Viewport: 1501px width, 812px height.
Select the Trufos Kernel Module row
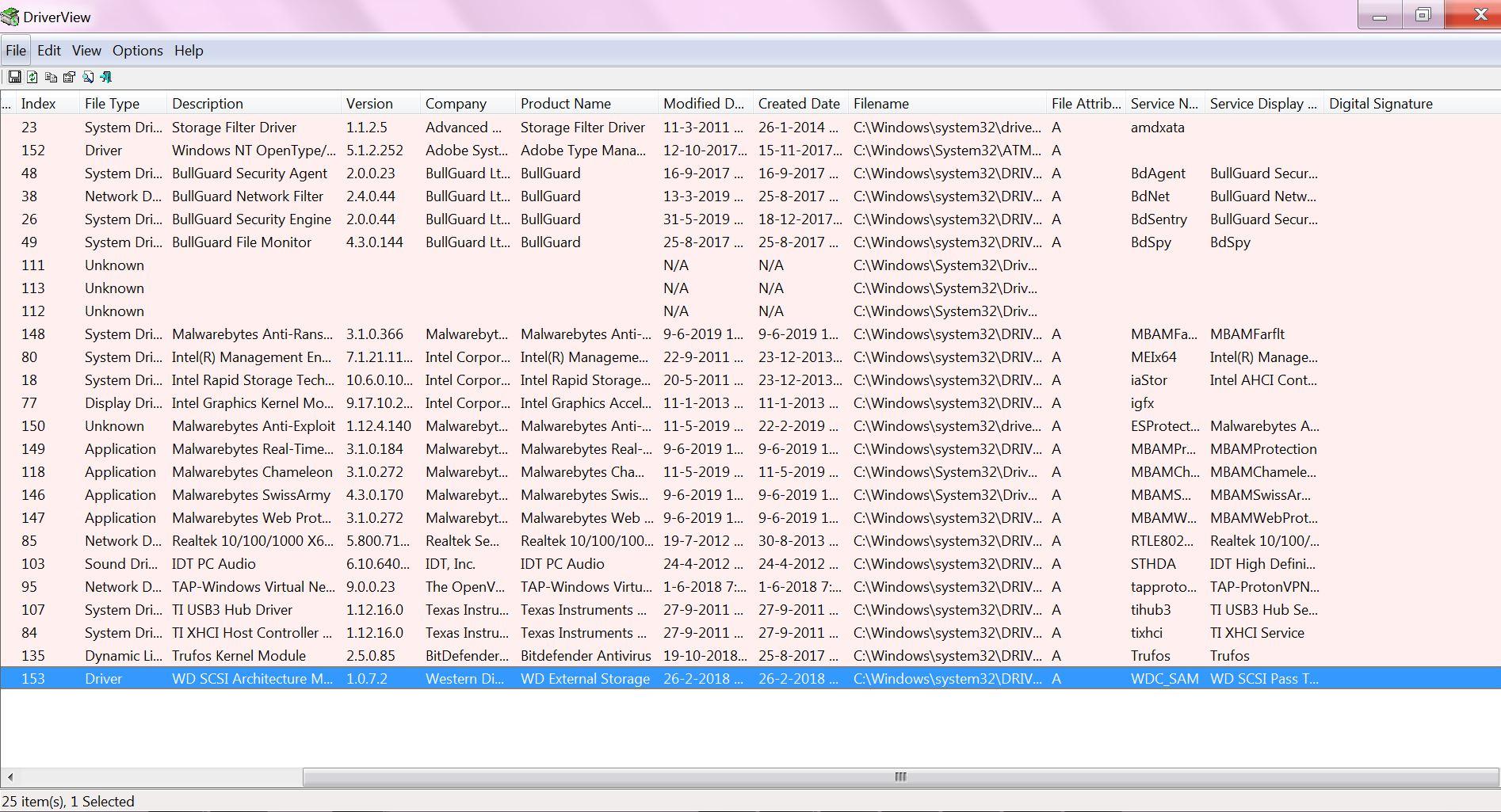click(x=750, y=656)
